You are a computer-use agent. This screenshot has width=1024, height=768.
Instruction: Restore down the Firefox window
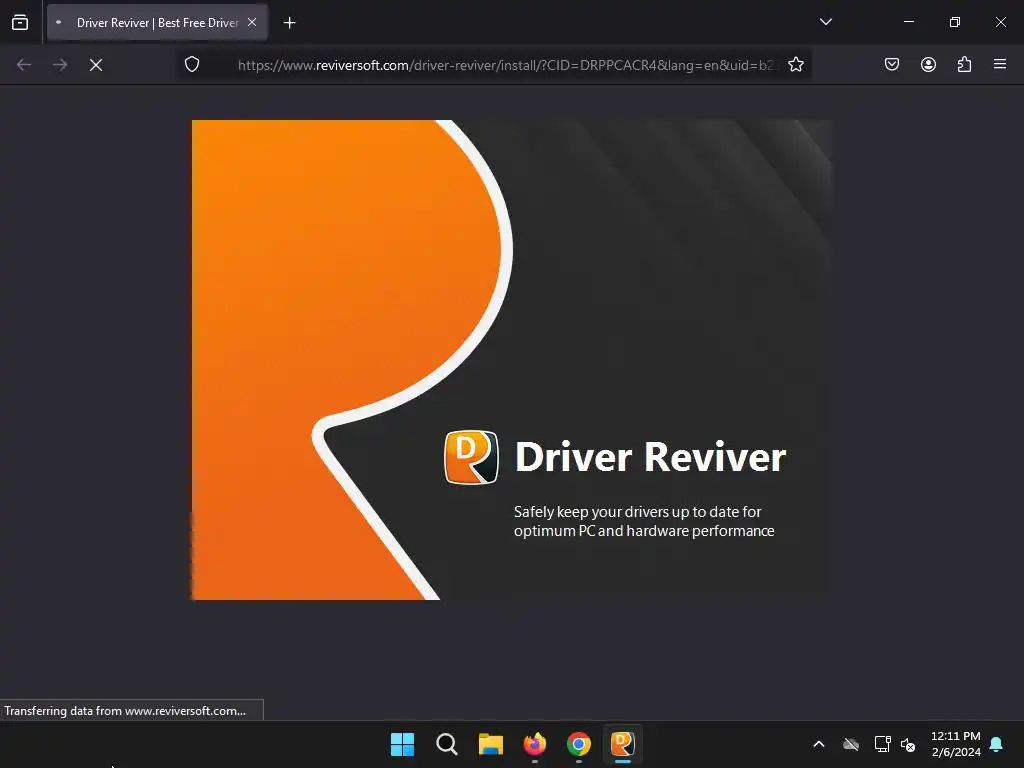955,22
